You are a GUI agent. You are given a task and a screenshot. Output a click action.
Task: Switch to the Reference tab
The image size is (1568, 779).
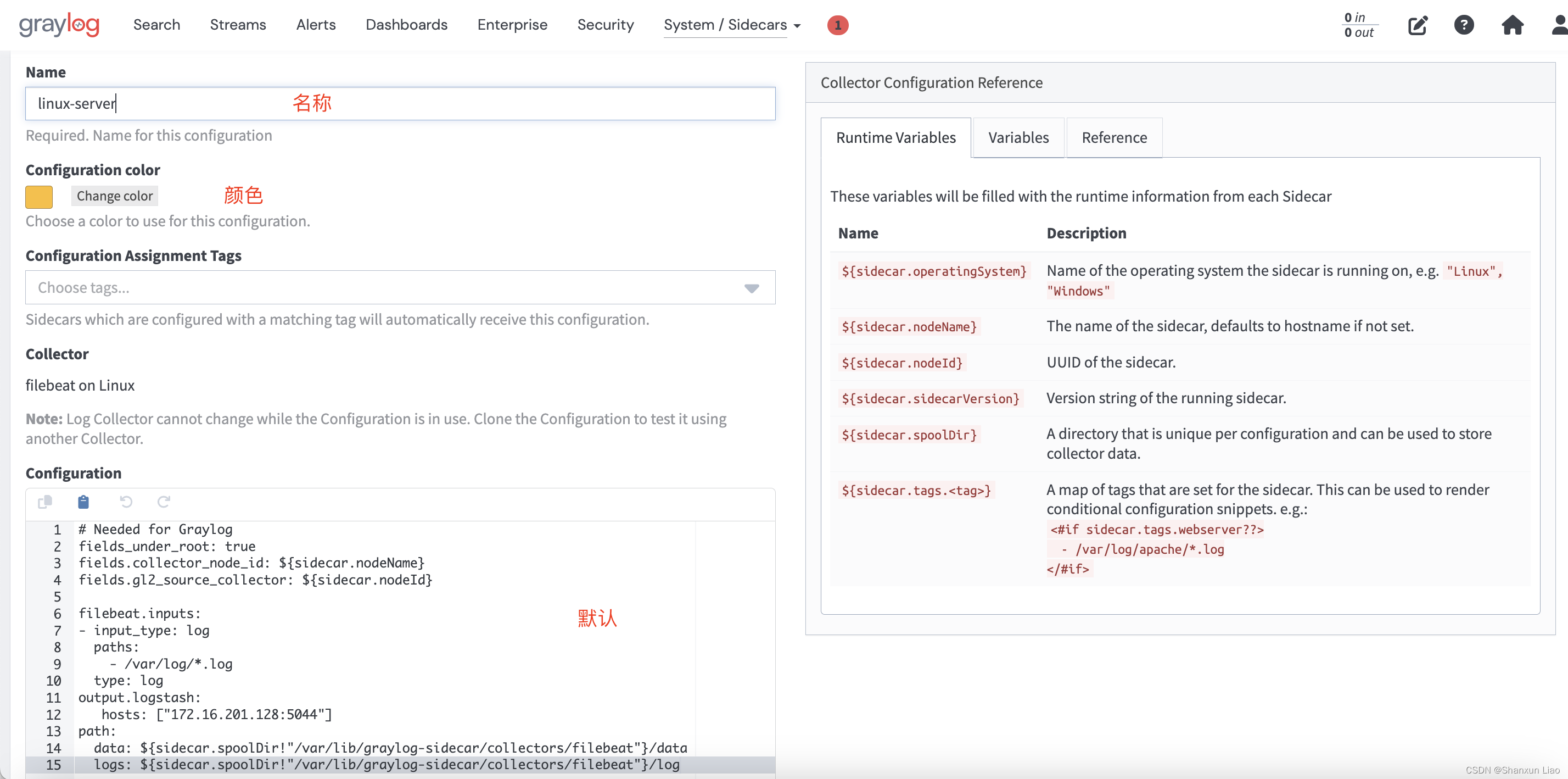pos(1114,138)
